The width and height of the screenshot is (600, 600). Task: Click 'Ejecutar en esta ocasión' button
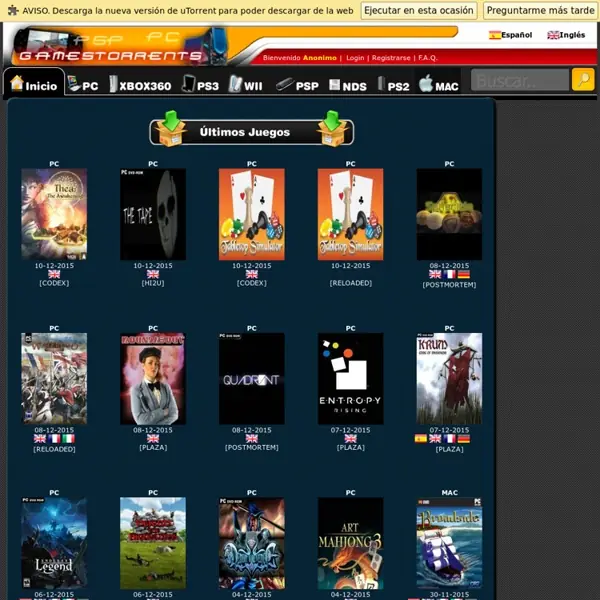[419, 10]
